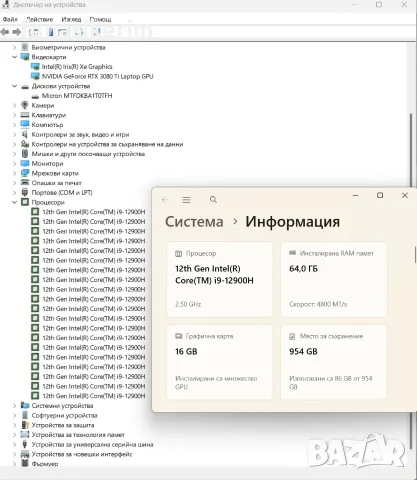Open the Файл menu

click(x=10, y=19)
